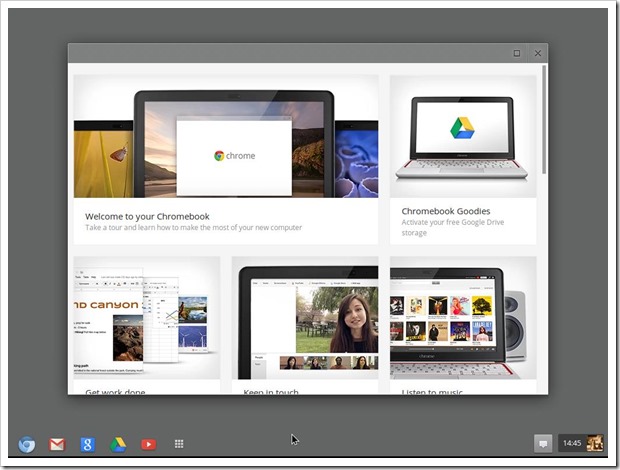Launch YouTube from the shelf
Viewport: 620px width, 470px height.
(148, 445)
